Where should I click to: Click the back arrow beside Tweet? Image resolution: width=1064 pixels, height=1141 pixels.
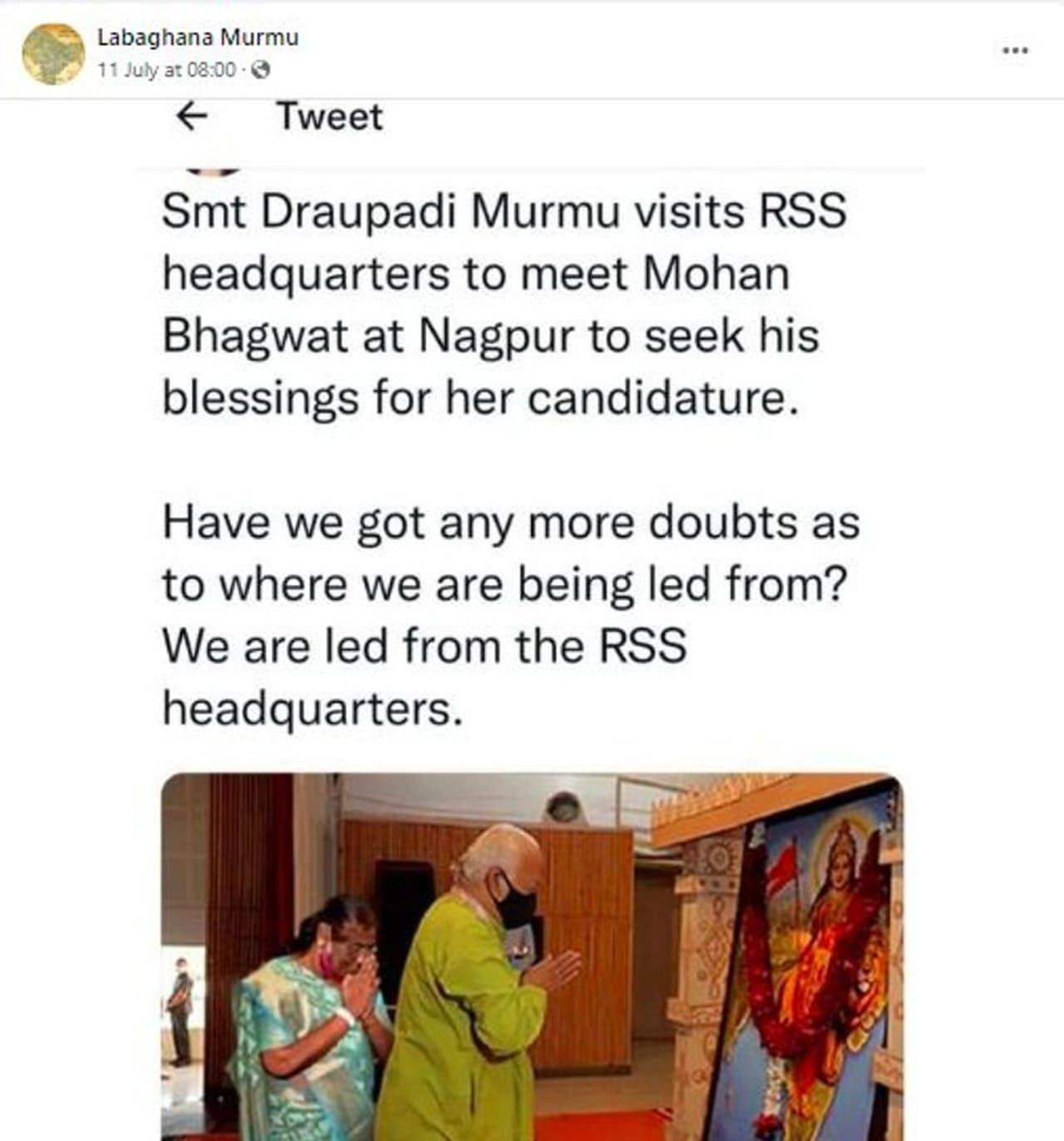pyautogui.click(x=192, y=116)
